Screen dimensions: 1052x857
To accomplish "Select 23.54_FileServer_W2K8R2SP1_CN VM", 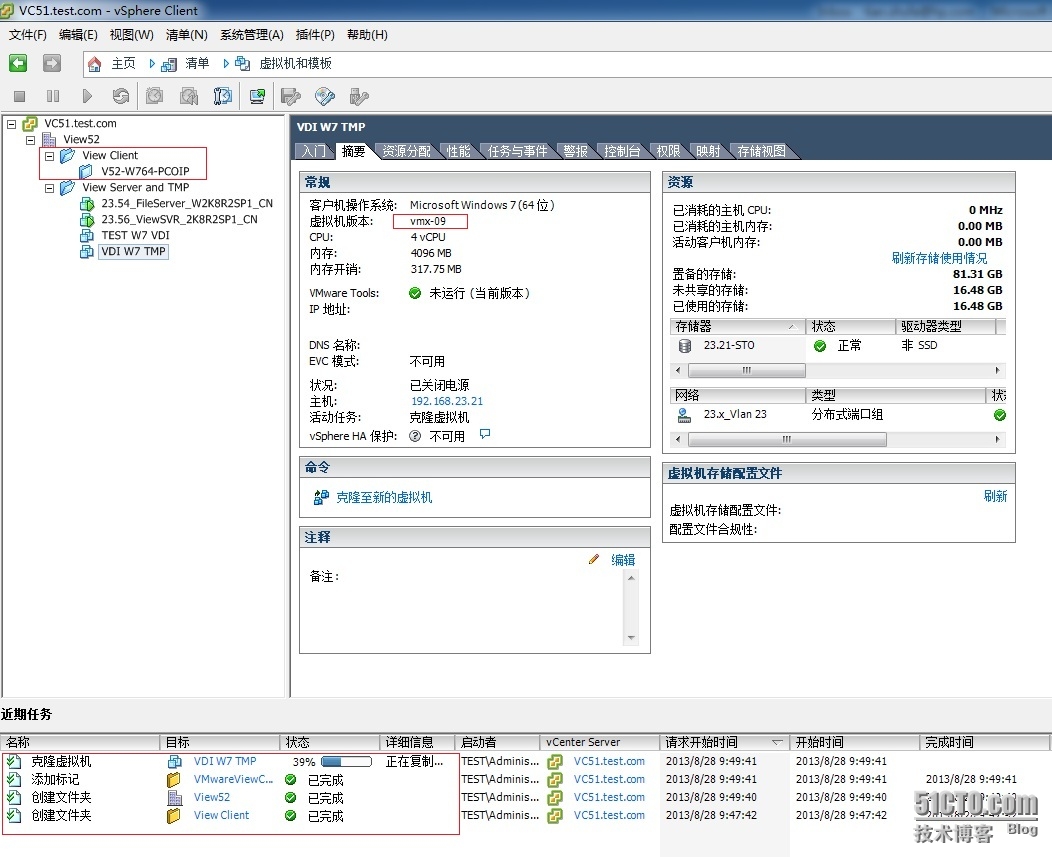I will click(x=187, y=203).
